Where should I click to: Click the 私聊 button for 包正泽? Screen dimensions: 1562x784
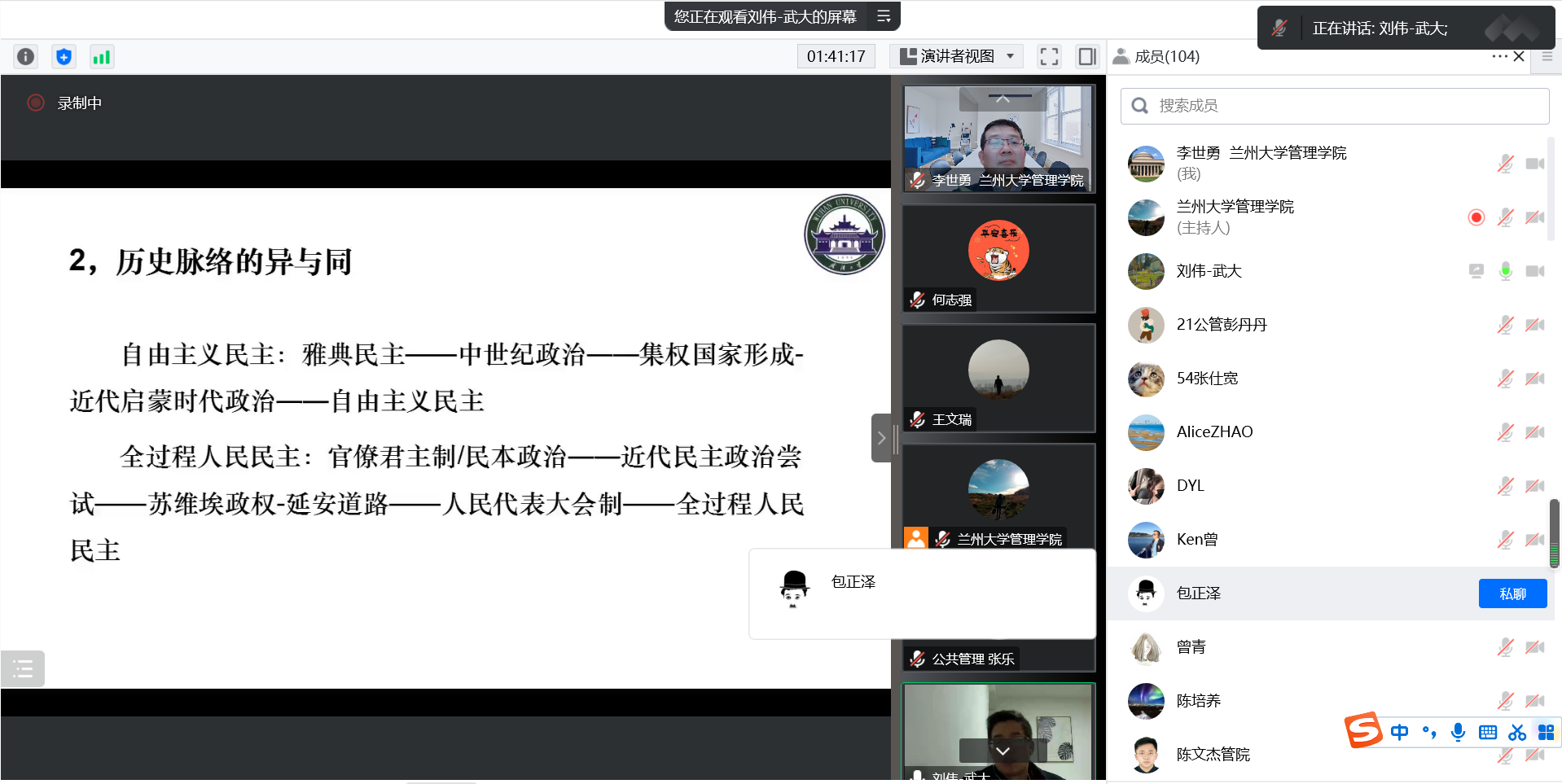point(1512,593)
